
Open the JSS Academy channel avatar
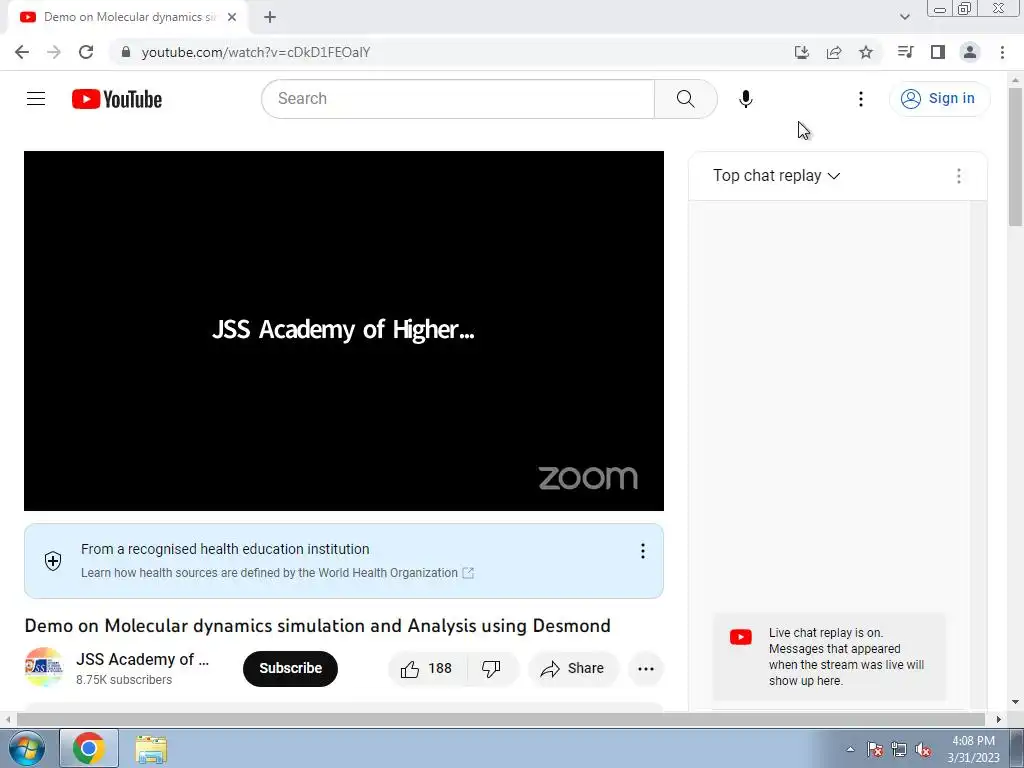pyautogui.click(x=44, y=667)
